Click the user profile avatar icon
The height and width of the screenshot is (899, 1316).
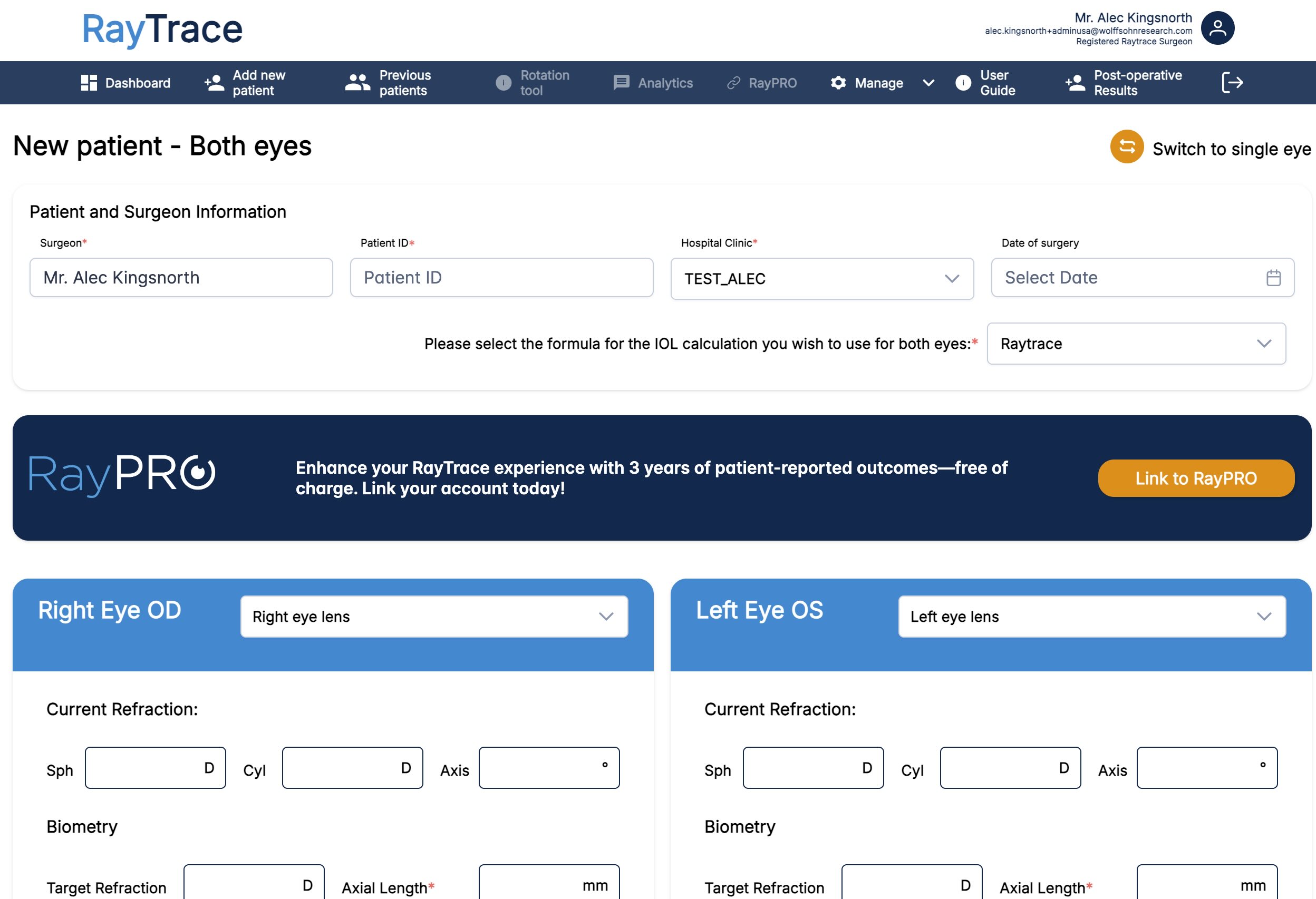coord(1217,28)
